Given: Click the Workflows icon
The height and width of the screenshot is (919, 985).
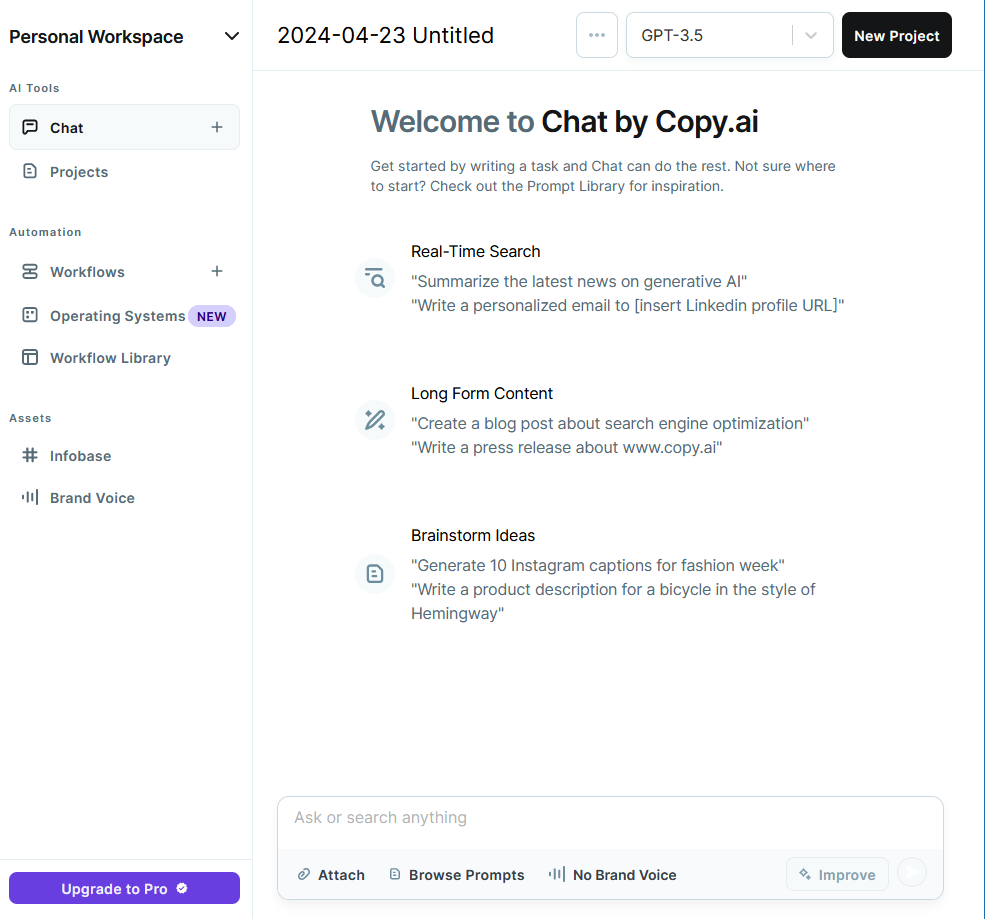Looking at the screenshot, I should coord(29,271).
